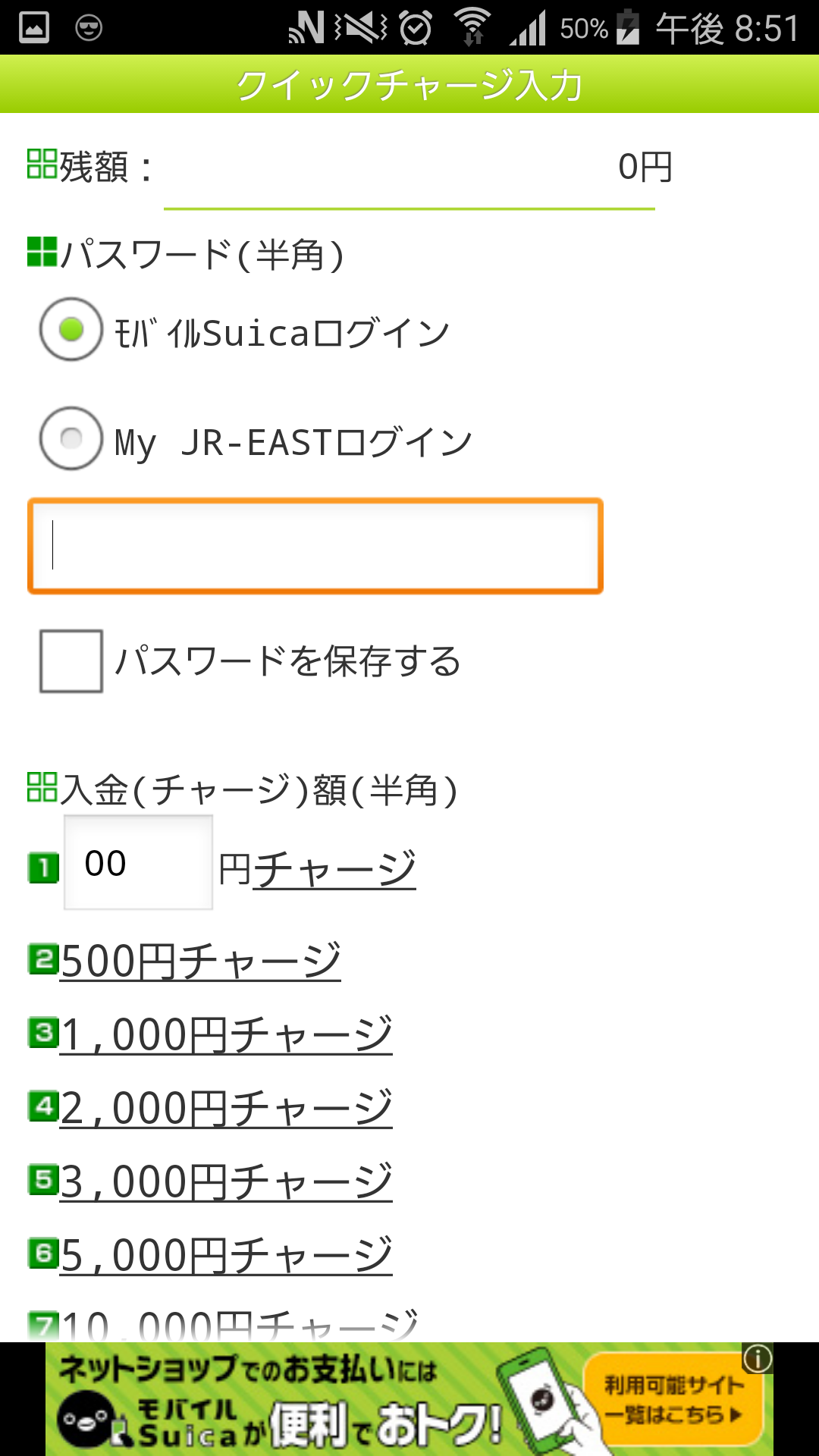This screenshot has height=1456, width=819.
Task: Tap the green number 1 icon
Action: pos(43,868)
